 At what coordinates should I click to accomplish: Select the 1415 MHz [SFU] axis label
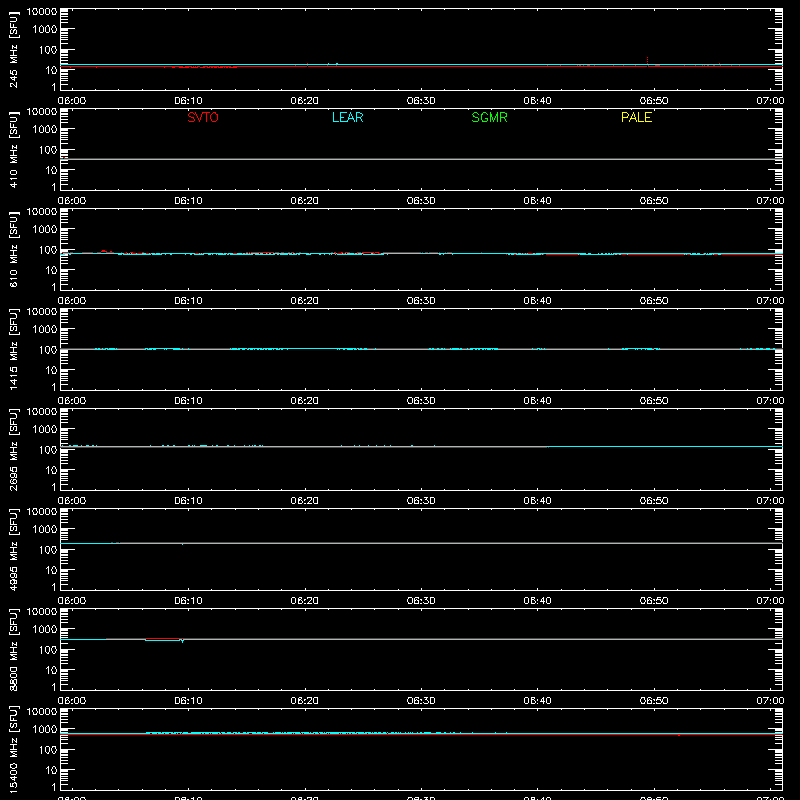(x=13, y=349)
